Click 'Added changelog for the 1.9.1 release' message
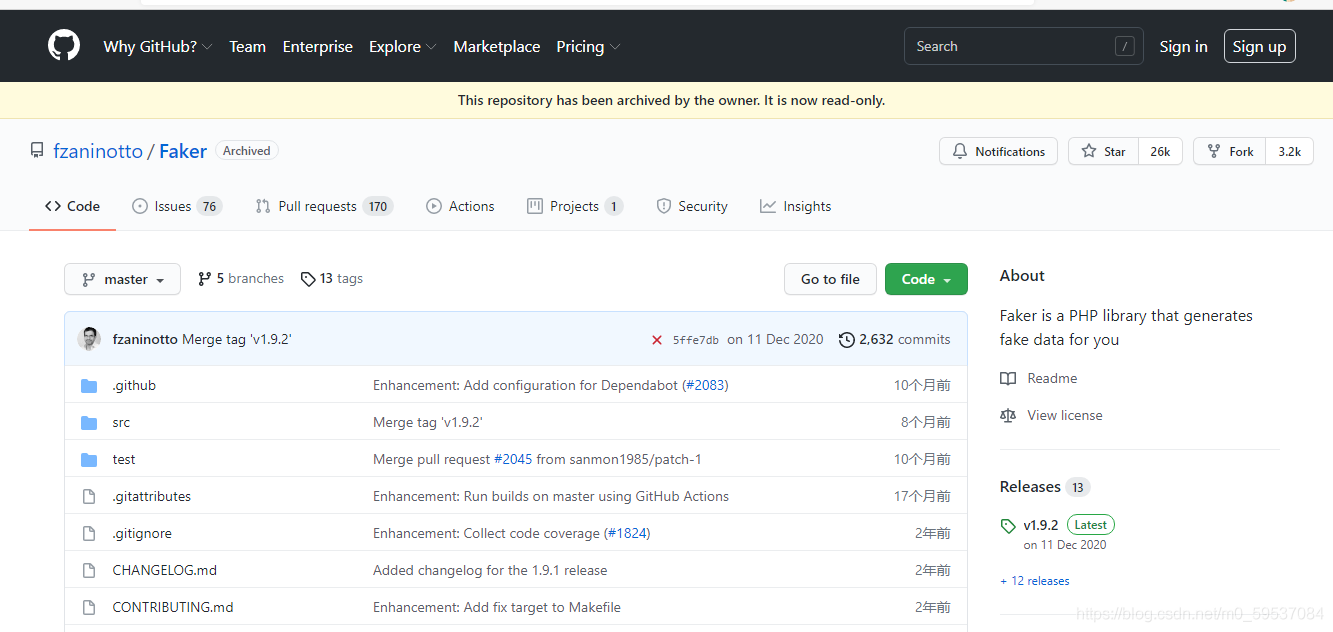This screenshot has height=632, width=1333. point(490,571)
